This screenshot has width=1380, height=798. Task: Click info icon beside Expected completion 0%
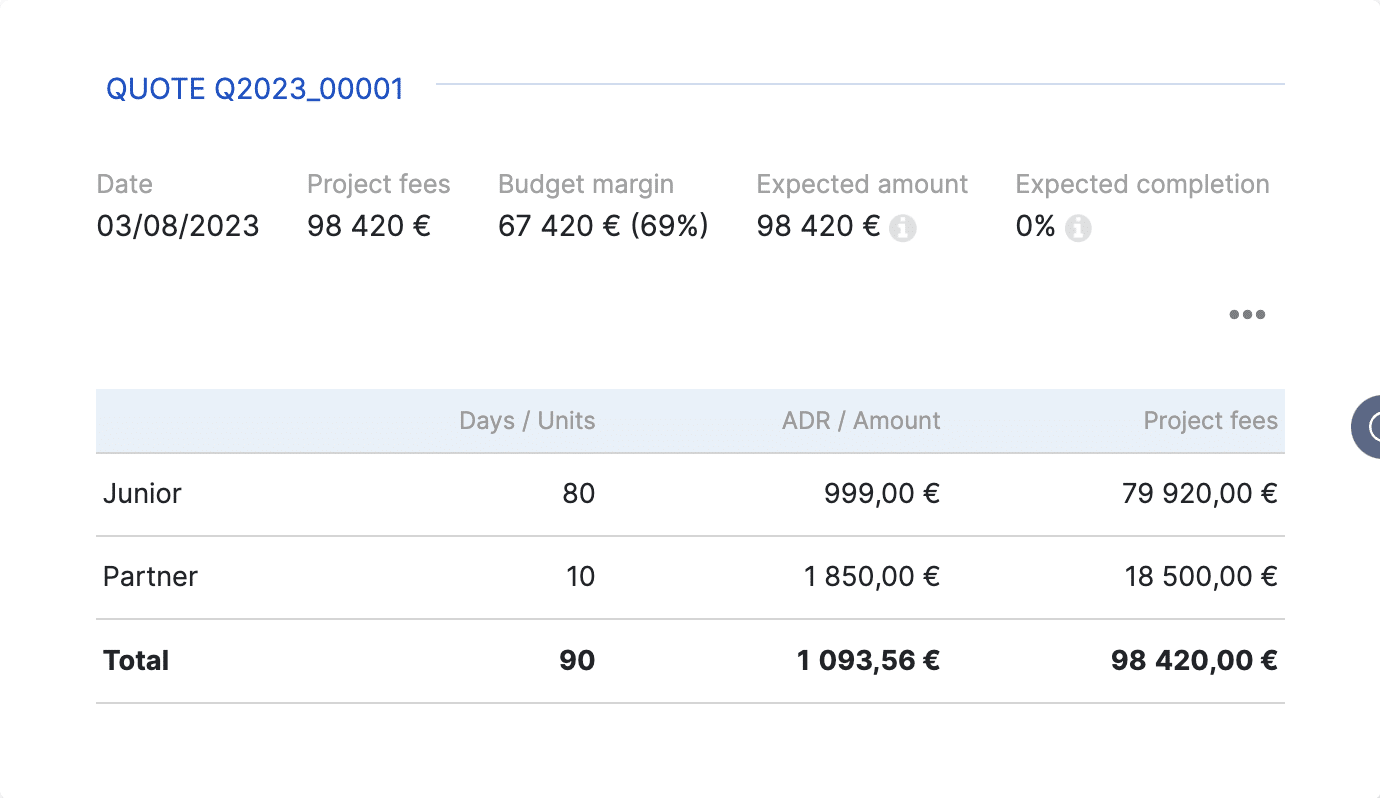[x=1077, y=228]
